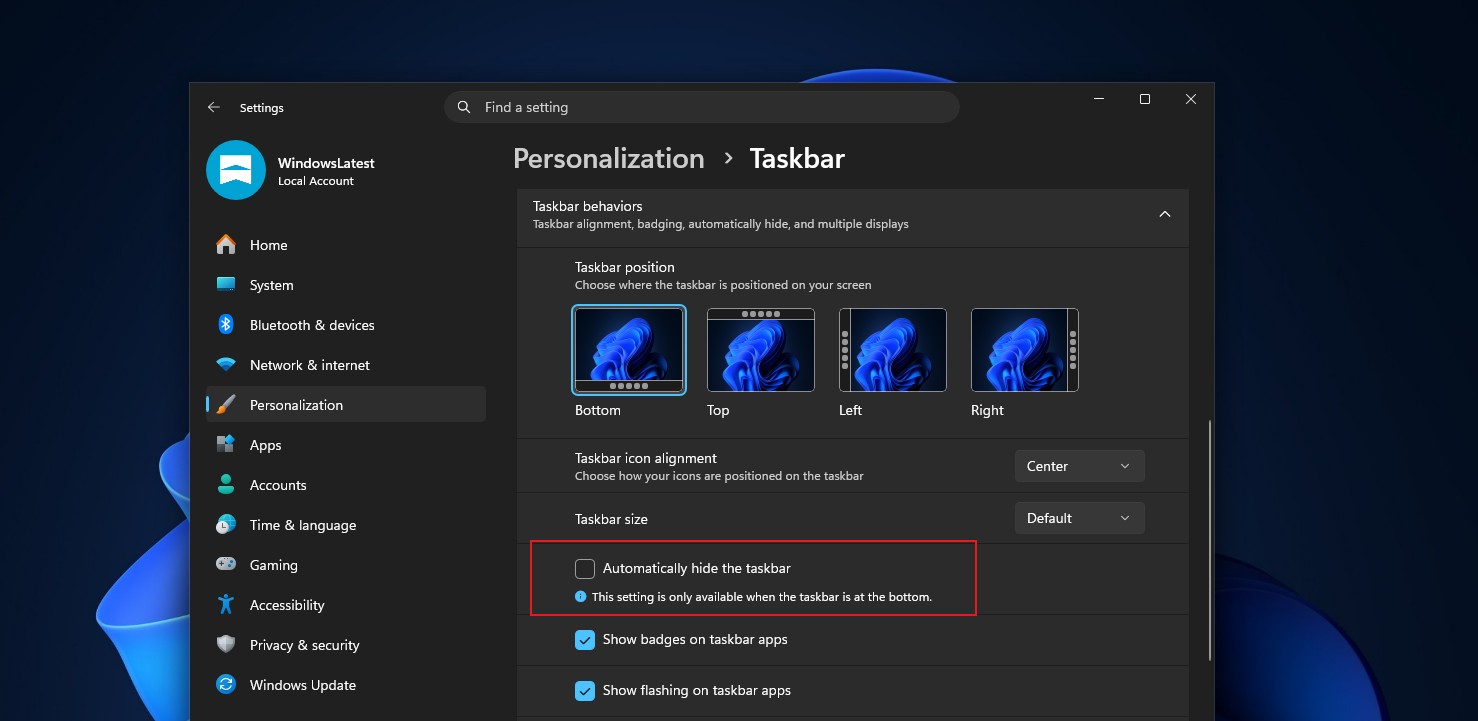This screenshot has width=1478, height=721.
Task: Click the Home house icon
Action: click(226, 245)
